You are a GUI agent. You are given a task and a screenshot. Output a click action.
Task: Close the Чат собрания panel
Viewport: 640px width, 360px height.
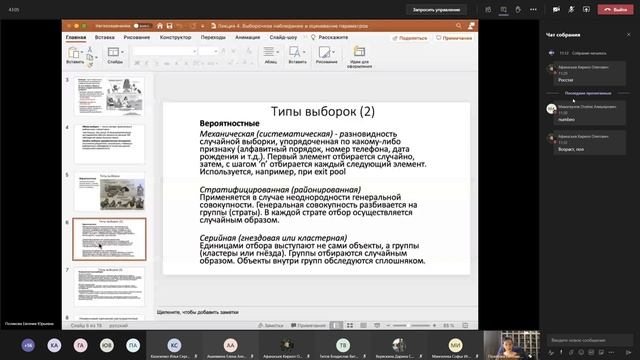coord(628,35)
